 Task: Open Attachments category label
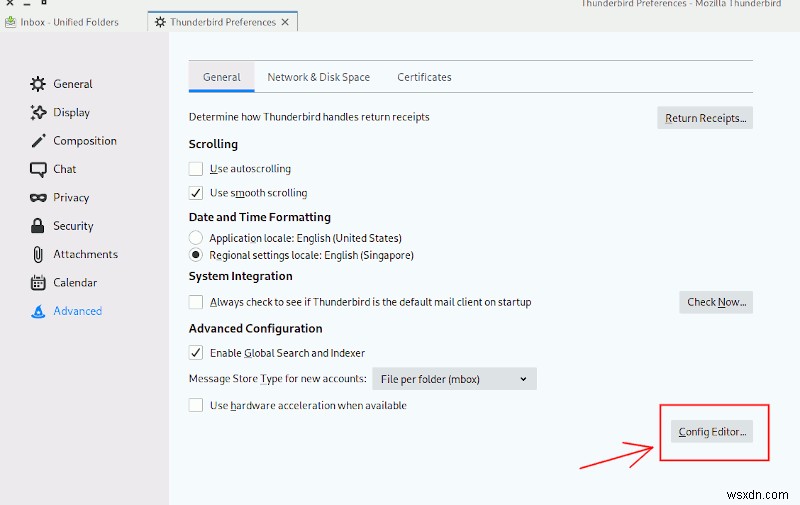point(85,254)
